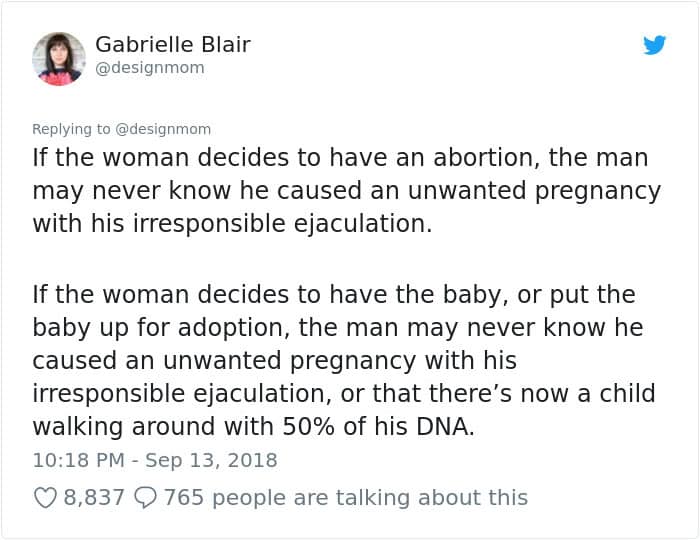Click the first paragraph about abortion
Screen dimensions: 700x540
tap(346, 191)
